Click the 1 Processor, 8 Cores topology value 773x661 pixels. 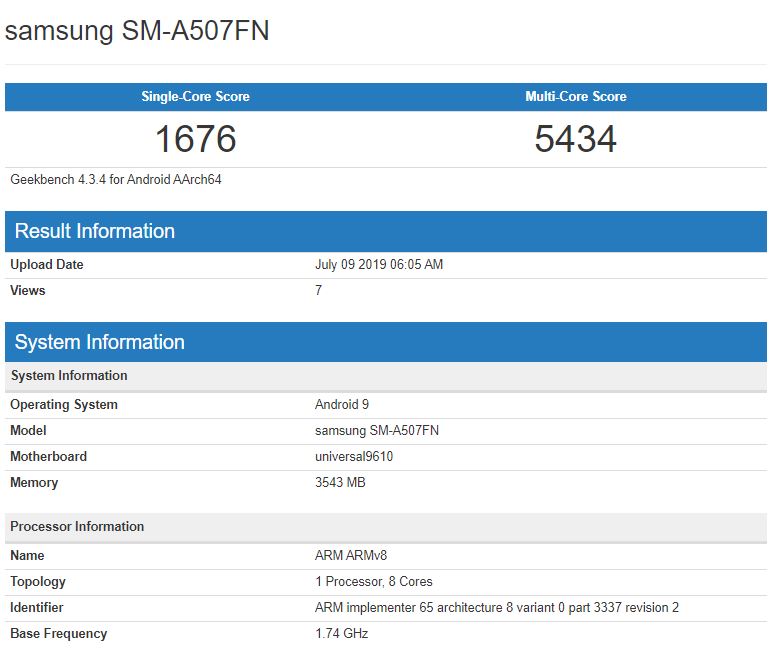click(x=374, y=582)
